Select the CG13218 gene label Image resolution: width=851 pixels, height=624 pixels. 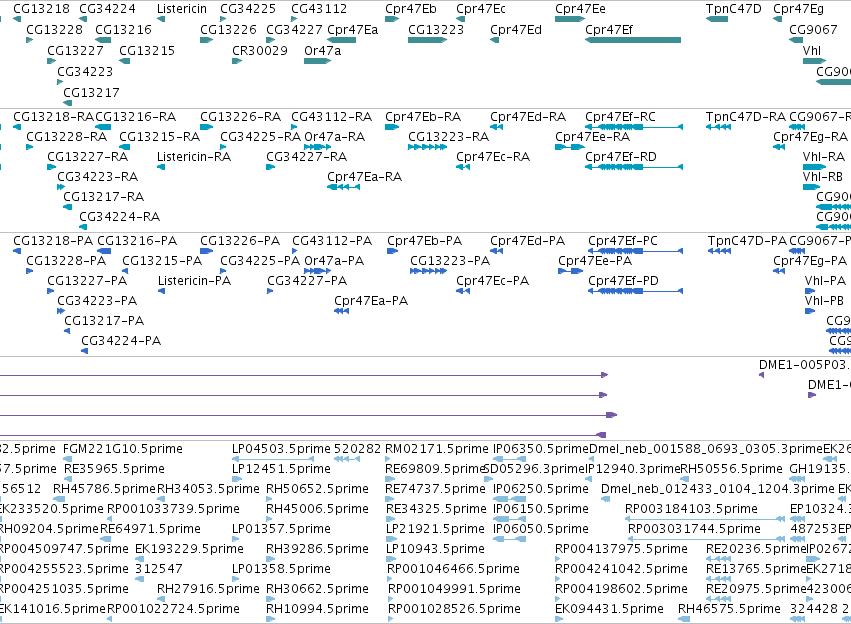41,9
